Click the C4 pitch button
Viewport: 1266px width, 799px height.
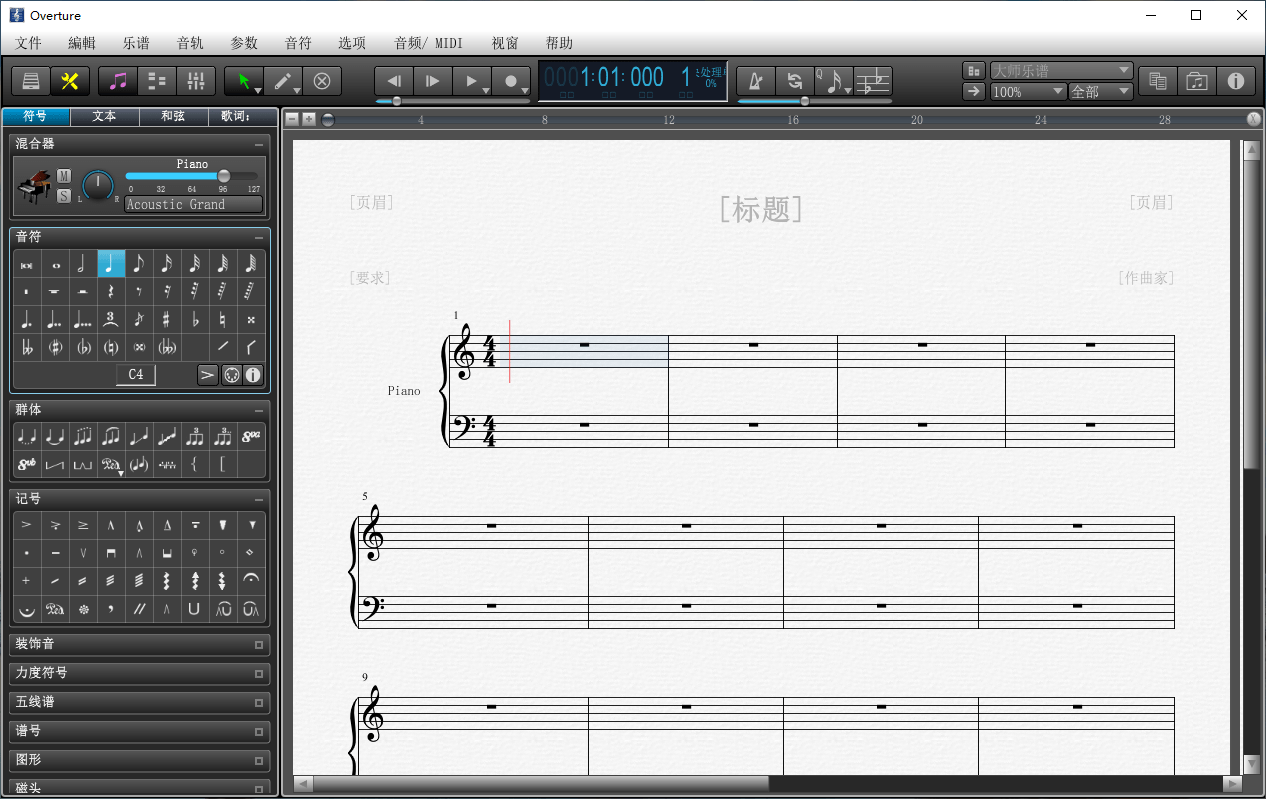pos(136,375)
